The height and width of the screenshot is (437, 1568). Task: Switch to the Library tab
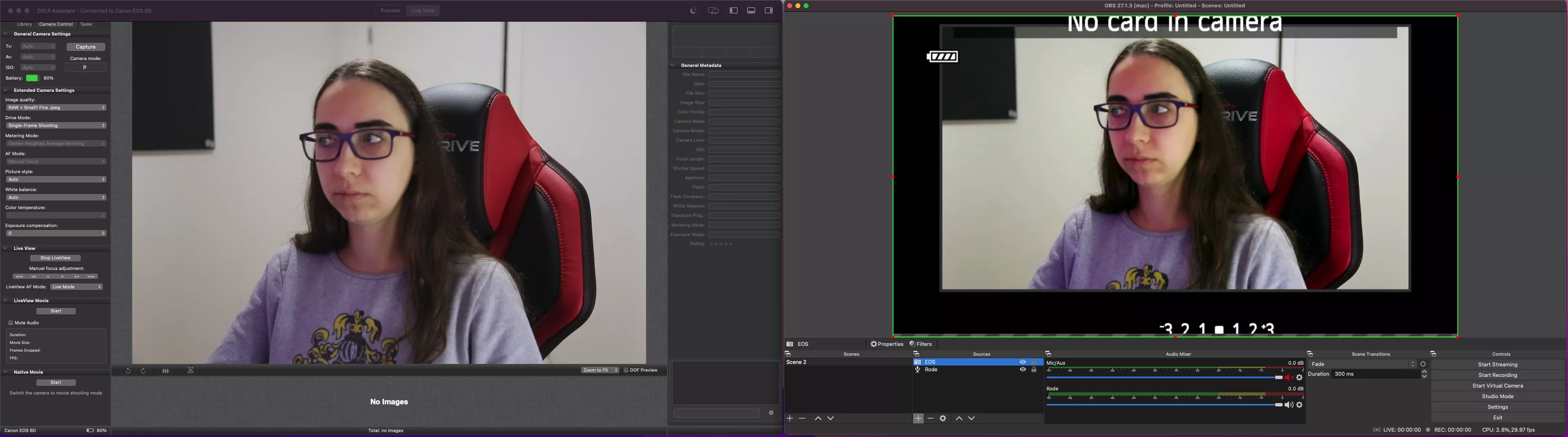coord(24,24)
